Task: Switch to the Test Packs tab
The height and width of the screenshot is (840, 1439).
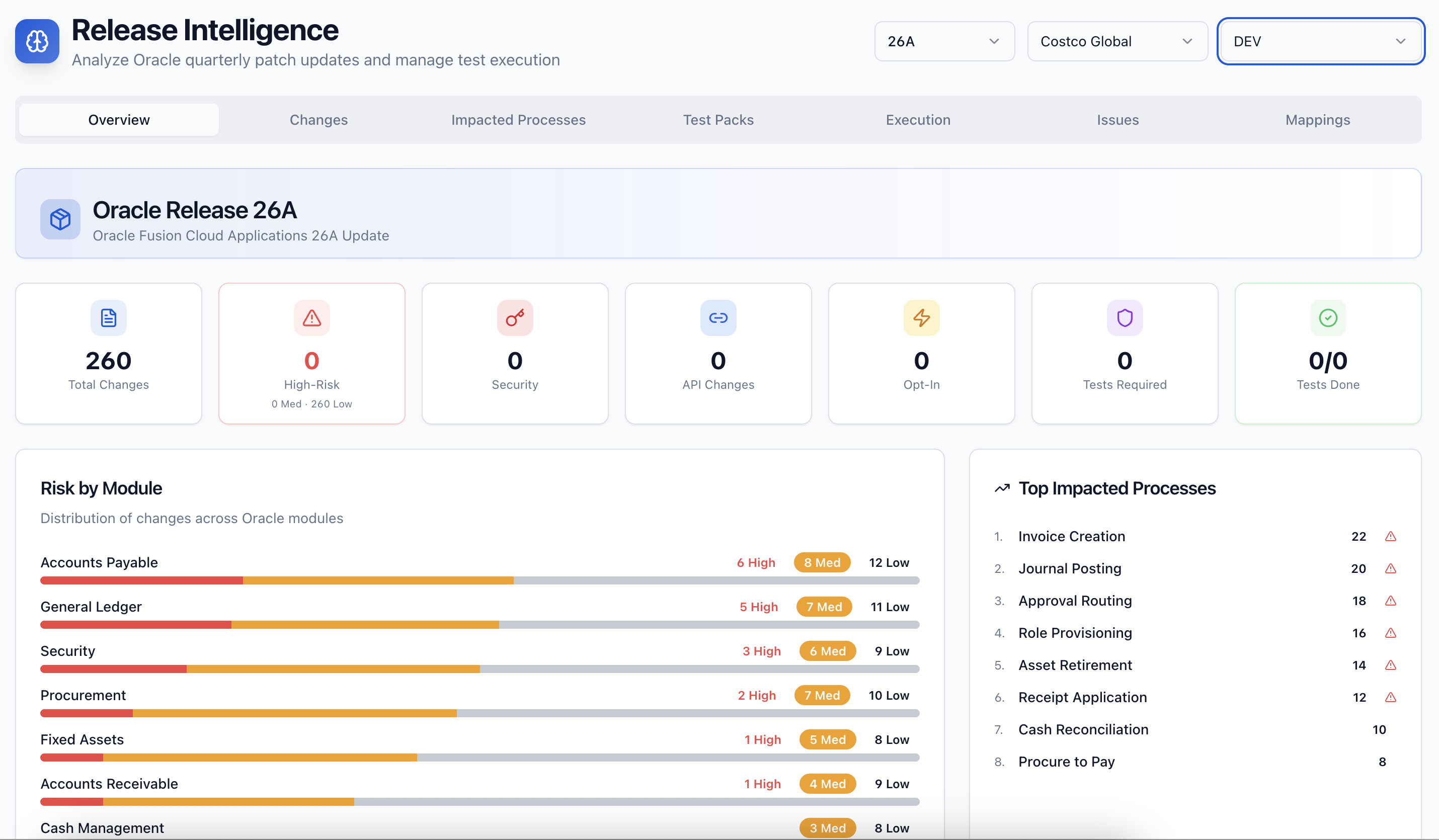Action: pyautogui.click(x=718, y=119)
